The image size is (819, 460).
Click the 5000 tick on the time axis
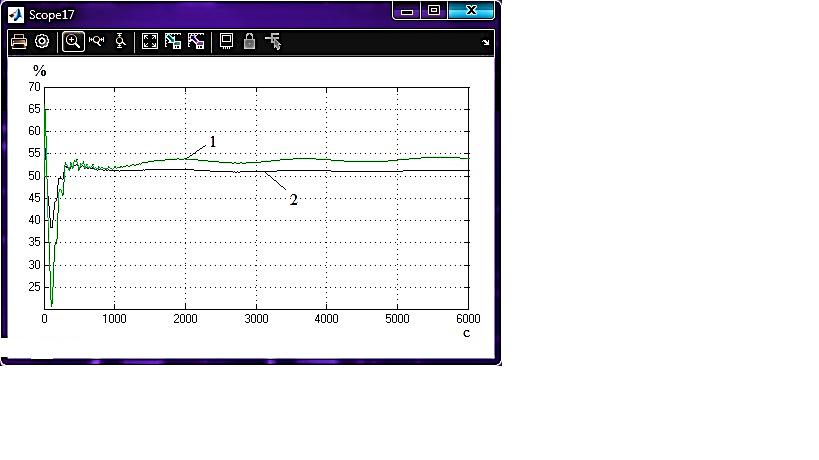397,319
